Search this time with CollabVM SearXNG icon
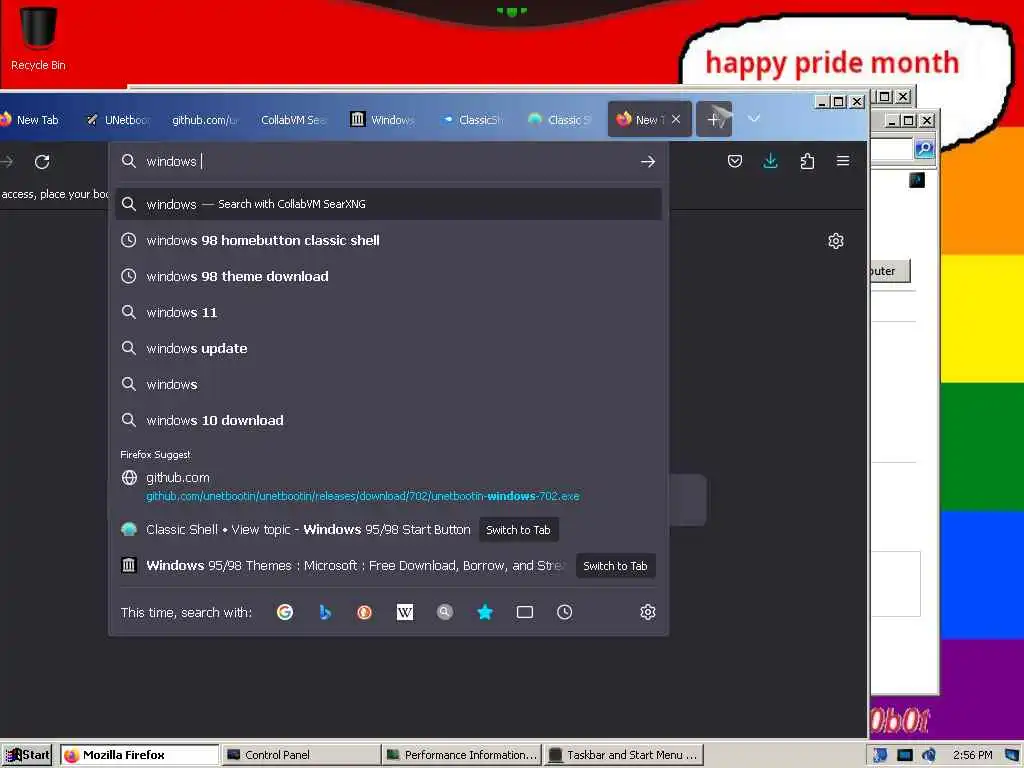 [445, 612]
